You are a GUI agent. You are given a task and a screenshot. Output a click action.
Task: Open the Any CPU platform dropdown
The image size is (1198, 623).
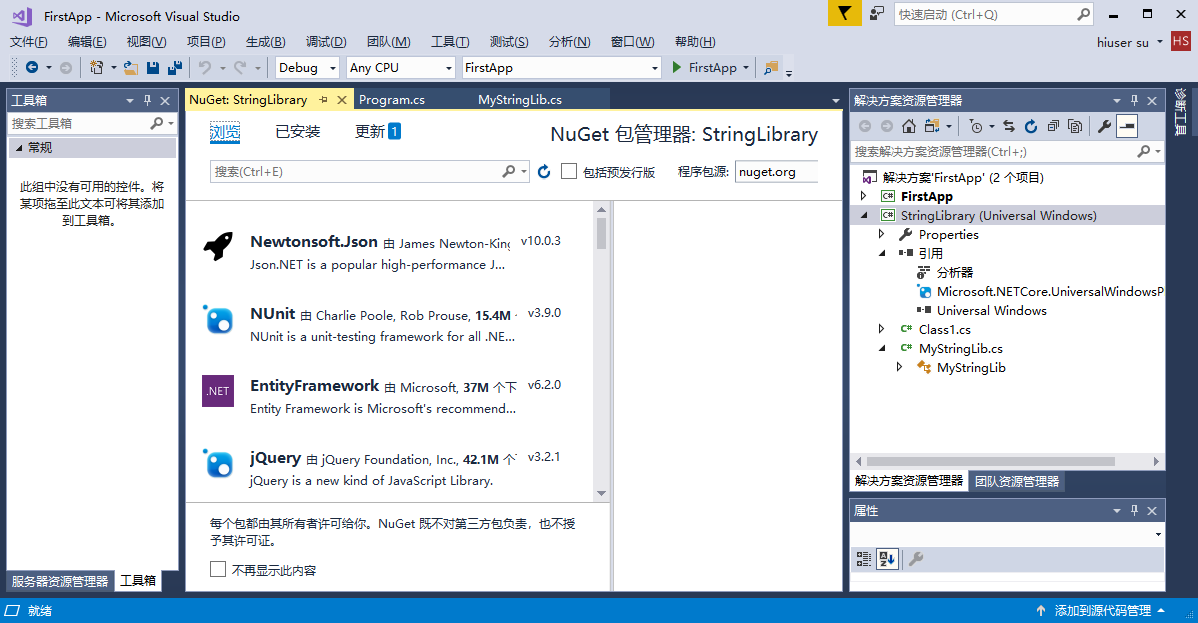[400, 68]
